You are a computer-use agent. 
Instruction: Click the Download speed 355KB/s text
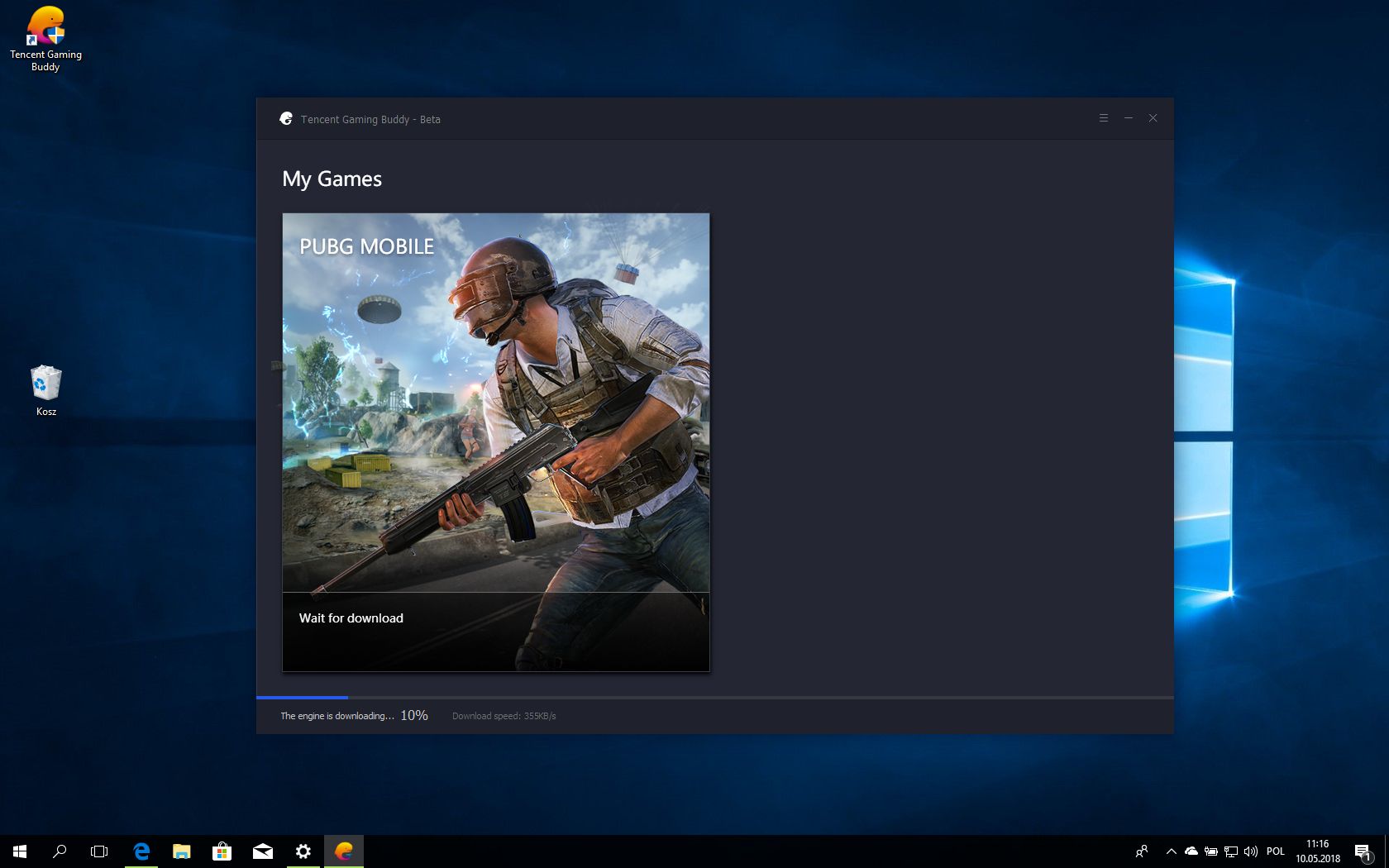[504, 716]
